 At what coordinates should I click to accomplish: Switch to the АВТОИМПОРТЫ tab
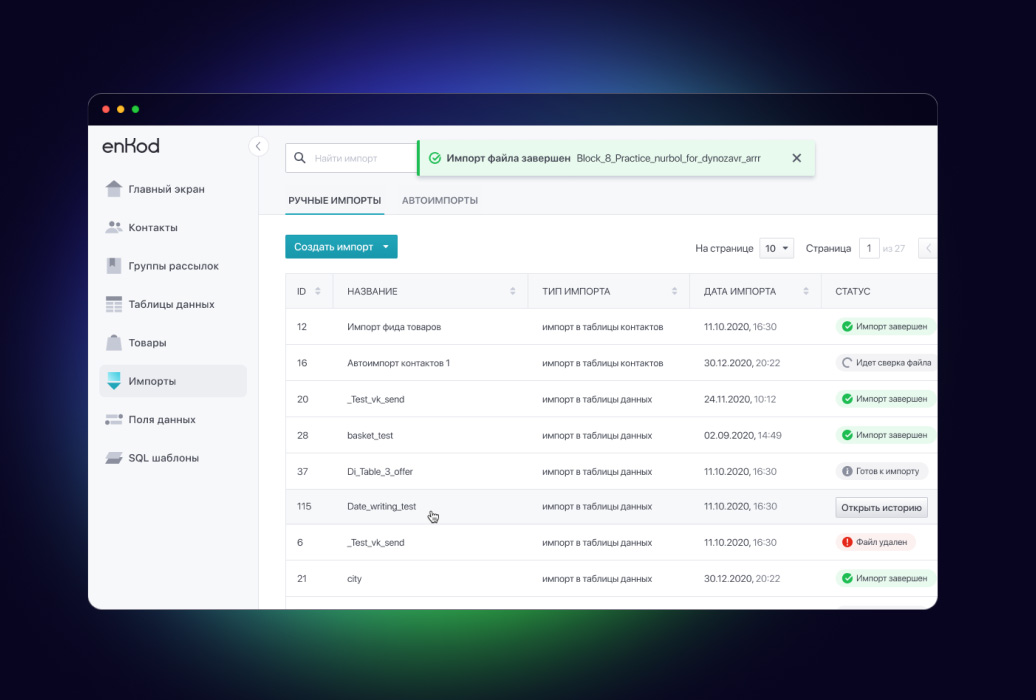pyautogui.click(x=440, y=200)
